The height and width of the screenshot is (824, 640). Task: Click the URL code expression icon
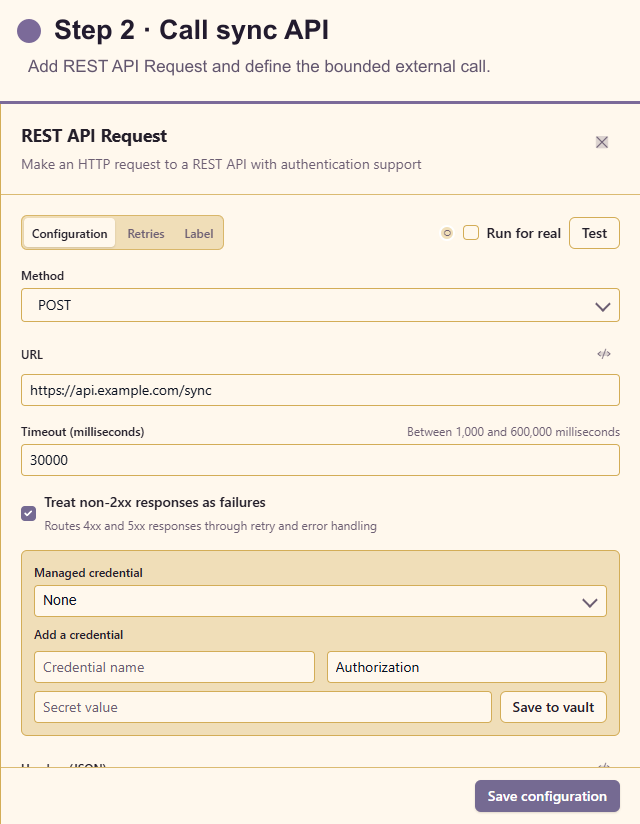point(604,354)
